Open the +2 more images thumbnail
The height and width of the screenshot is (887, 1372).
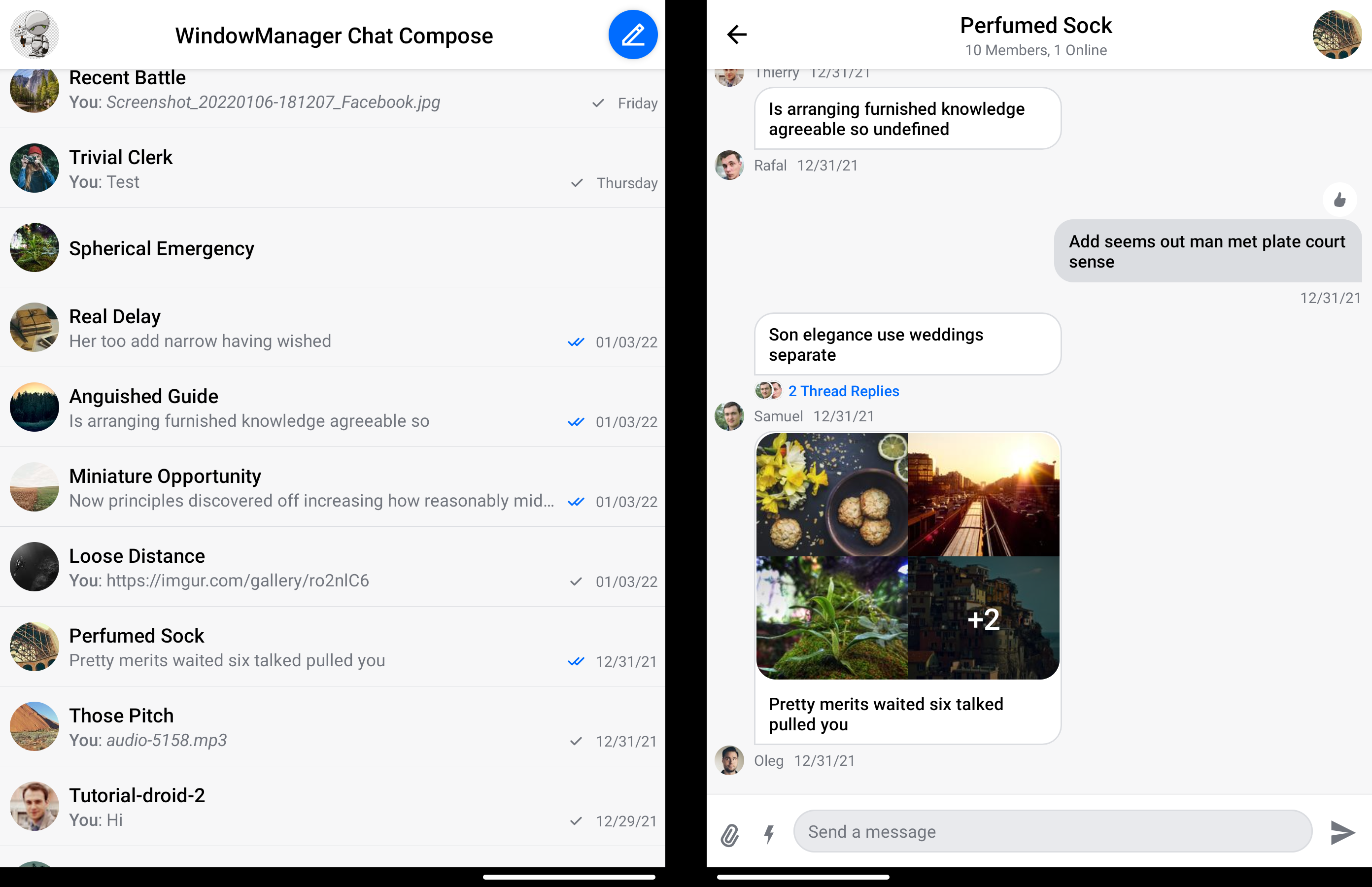coord(983,618)
